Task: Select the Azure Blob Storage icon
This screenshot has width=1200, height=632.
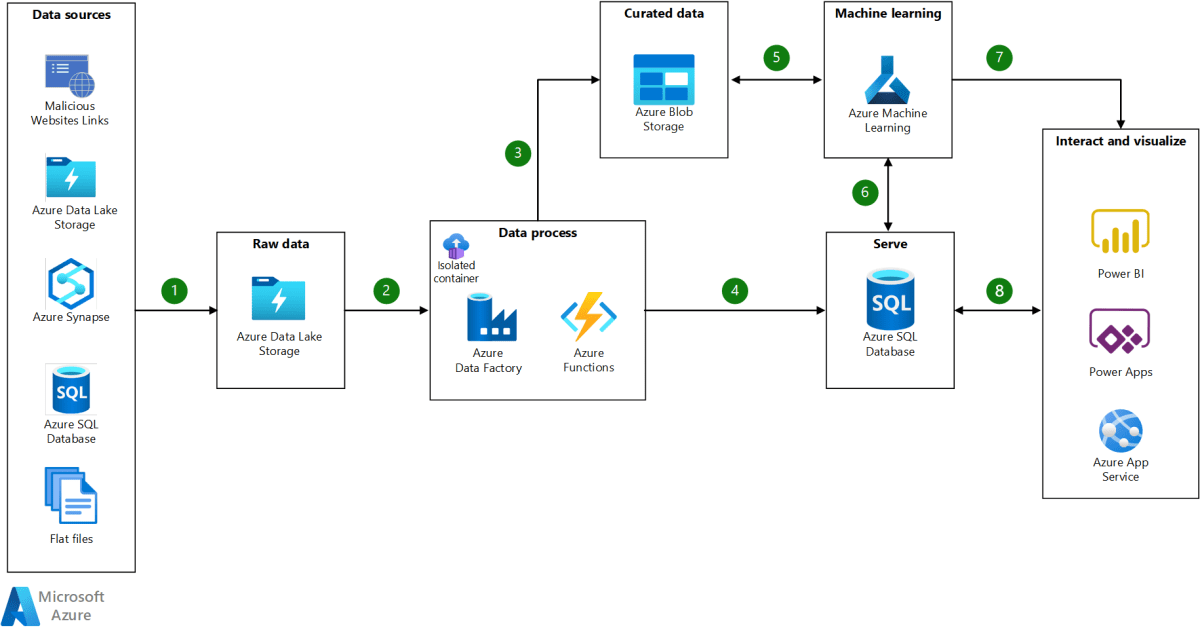Action: pyautogui.click(x=663, y=79)
